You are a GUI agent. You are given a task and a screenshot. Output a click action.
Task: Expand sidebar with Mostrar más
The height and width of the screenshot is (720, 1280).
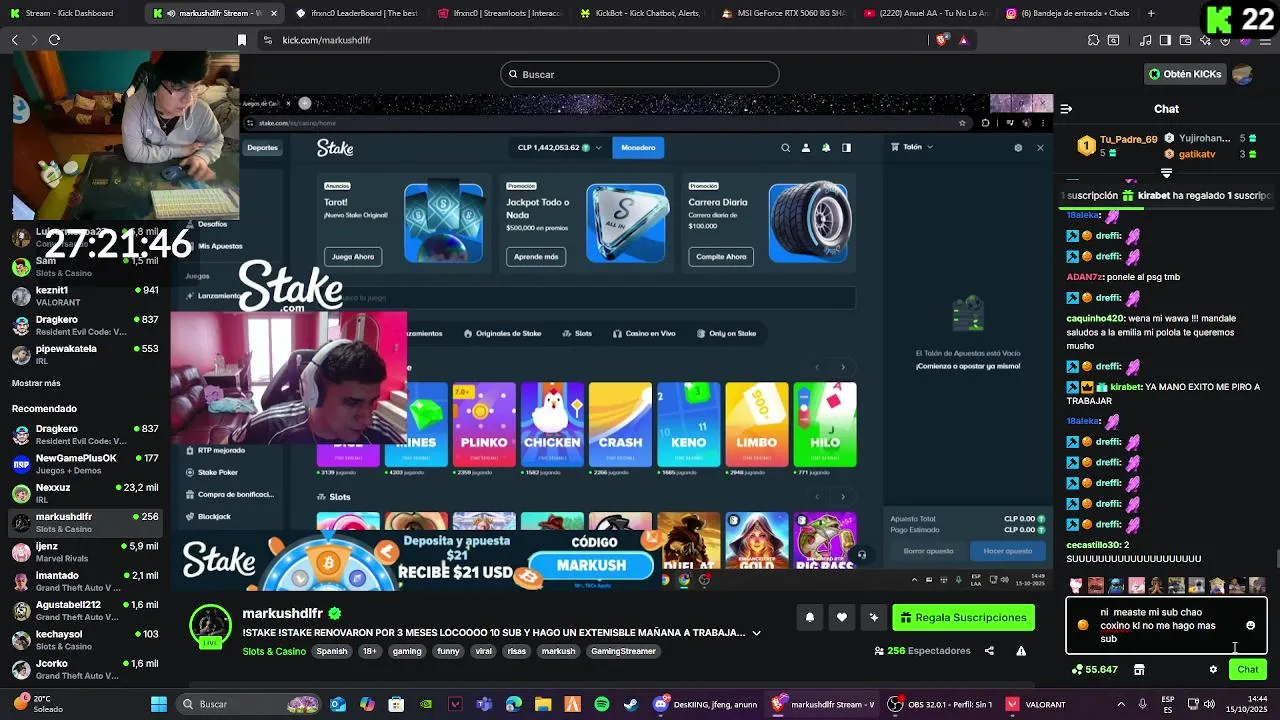coord(36,383)
